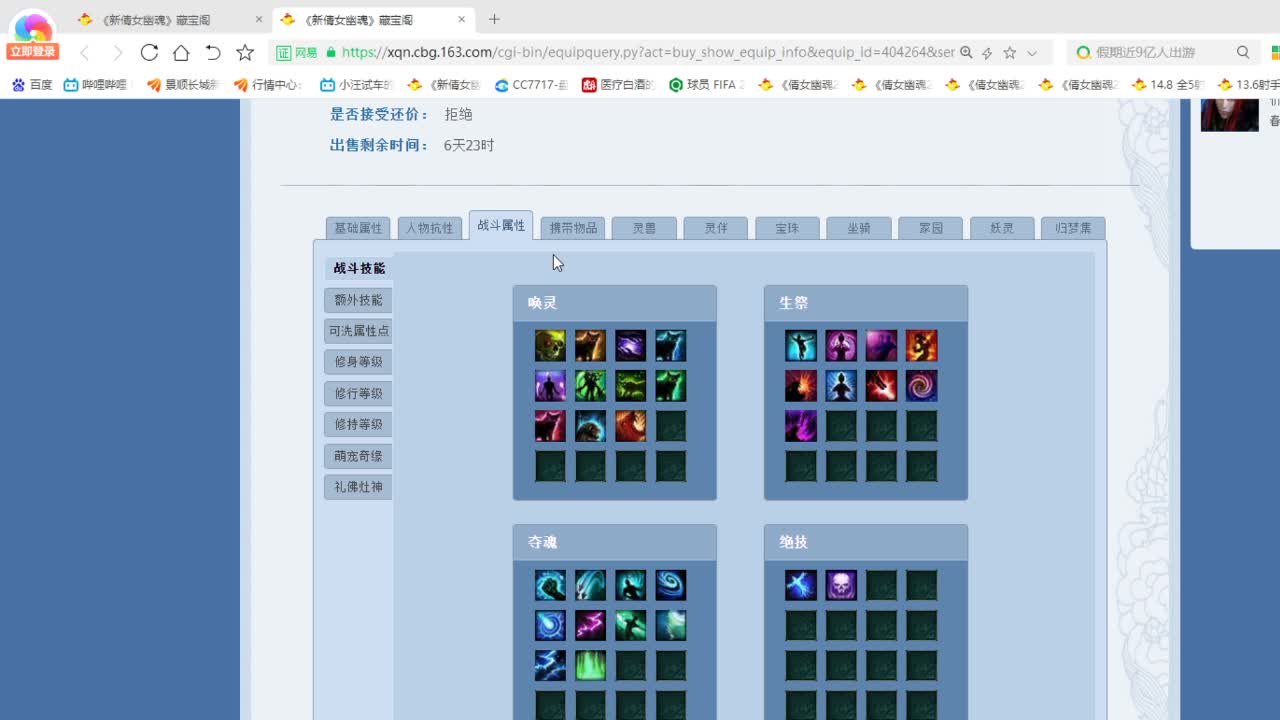Click the undo-close-tab arrow icon

(x=213, y=53)
